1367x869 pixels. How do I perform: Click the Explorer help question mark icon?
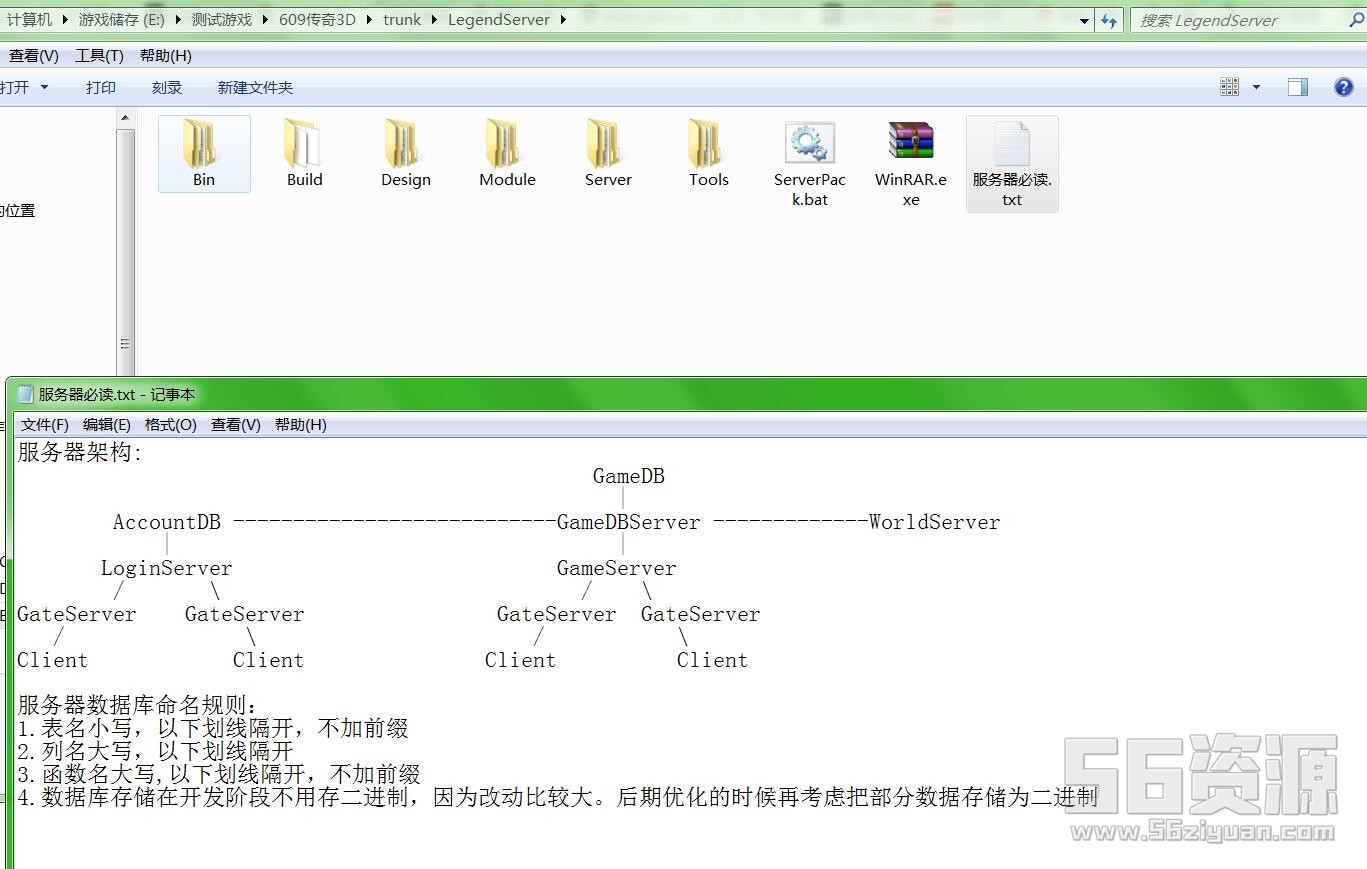click(1343, 87)
